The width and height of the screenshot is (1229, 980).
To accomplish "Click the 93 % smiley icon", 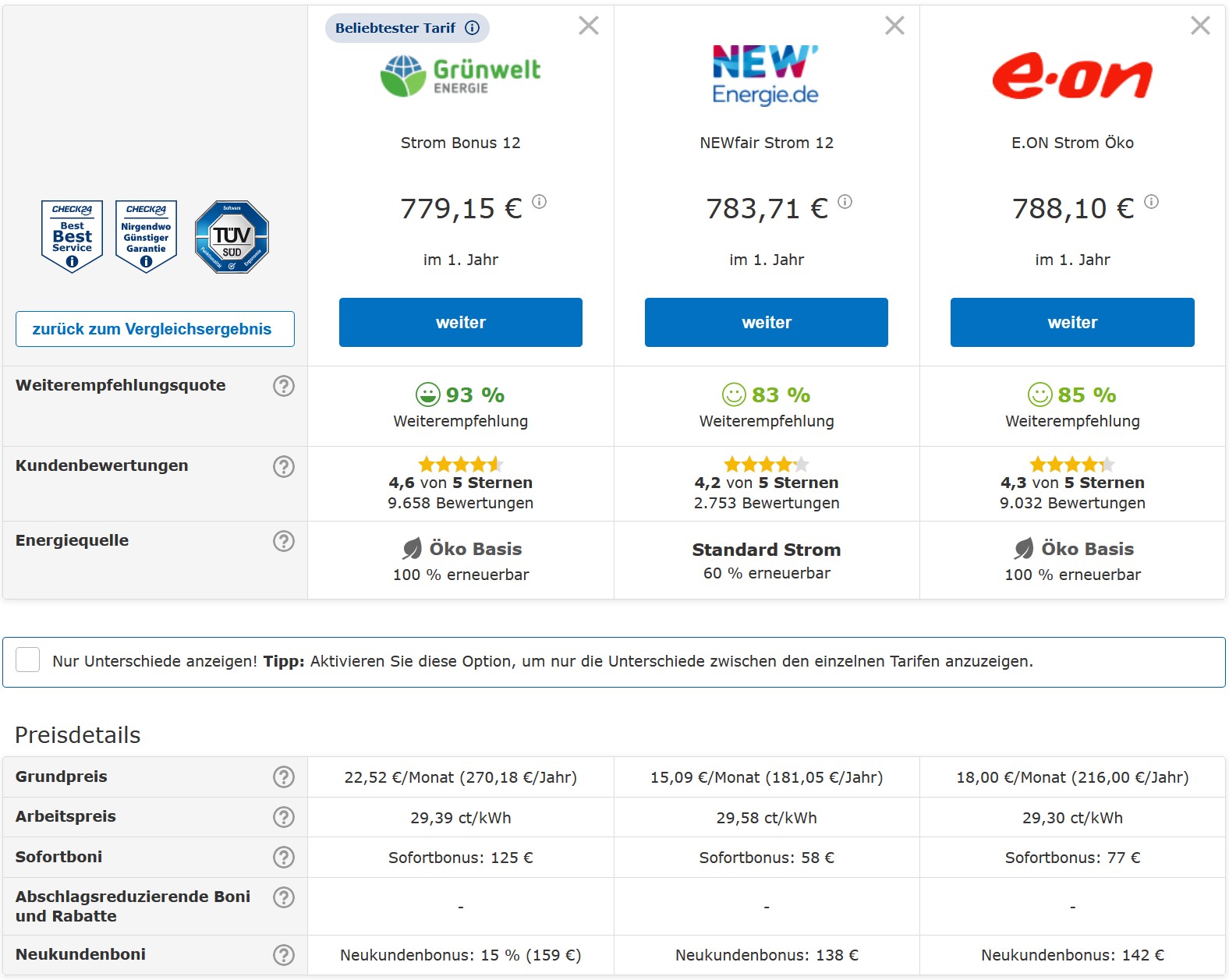I will point(427,394).
